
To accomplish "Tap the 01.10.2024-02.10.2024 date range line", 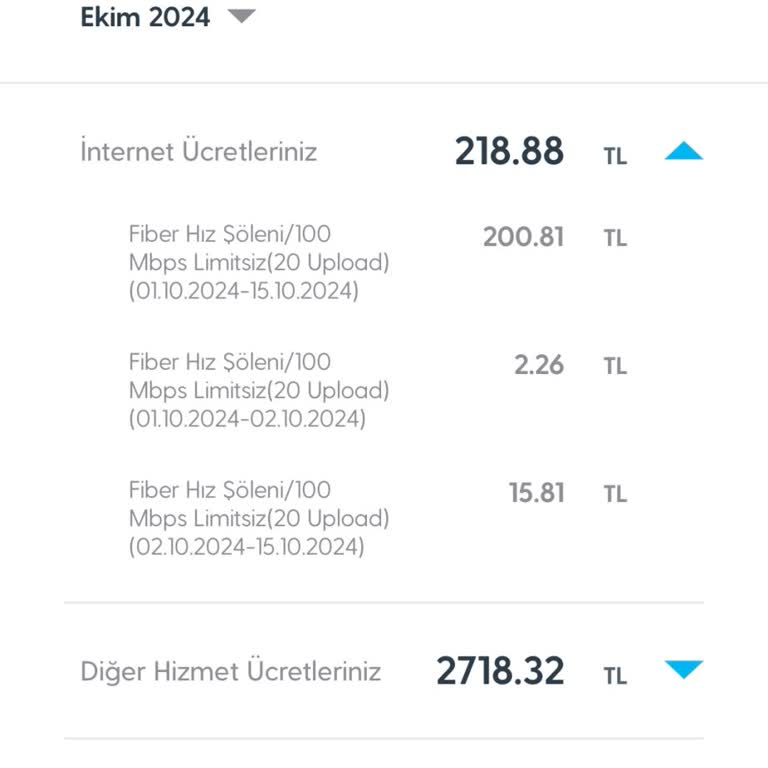I will point(247,420).
